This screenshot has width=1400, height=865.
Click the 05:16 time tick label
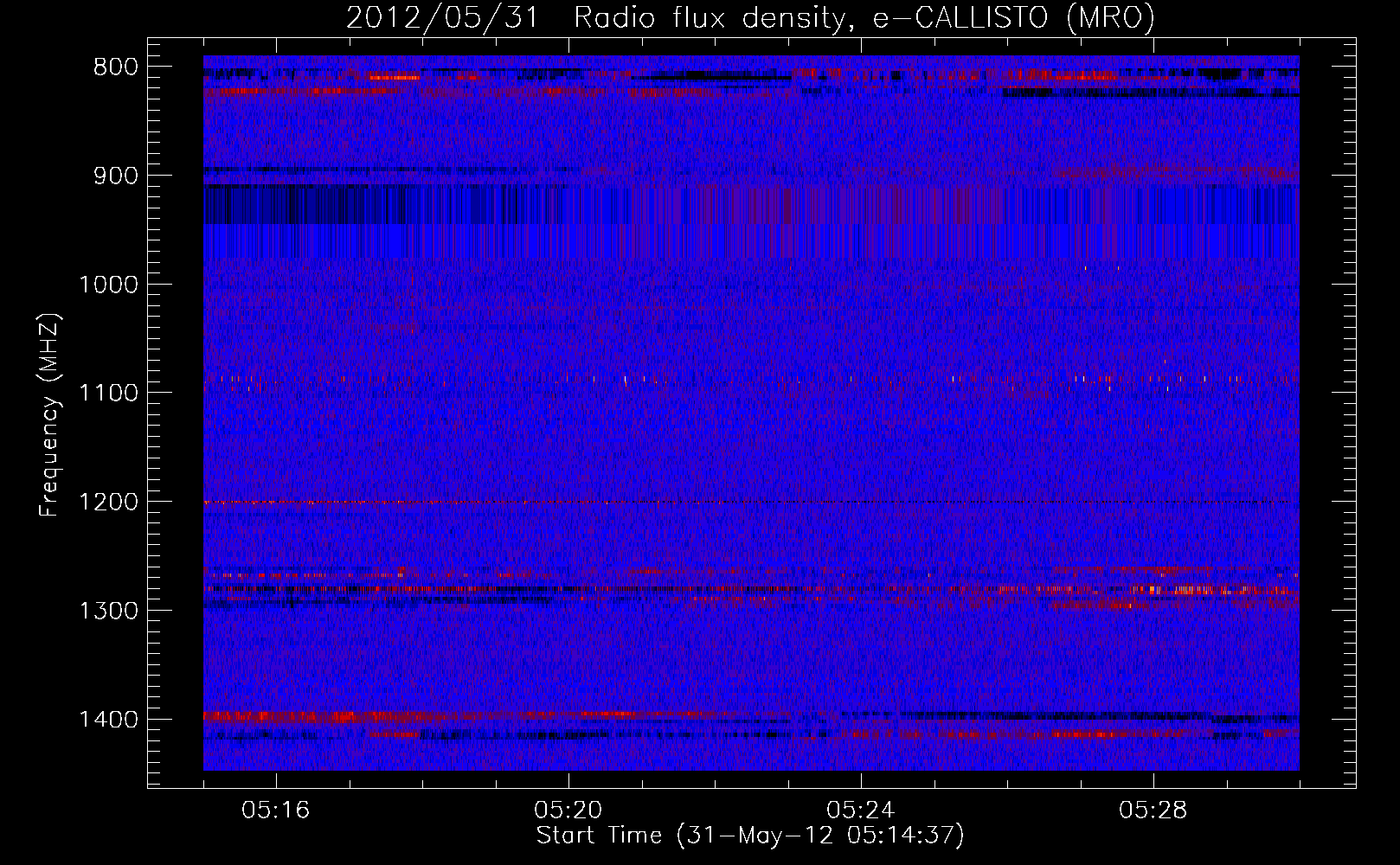276,811
